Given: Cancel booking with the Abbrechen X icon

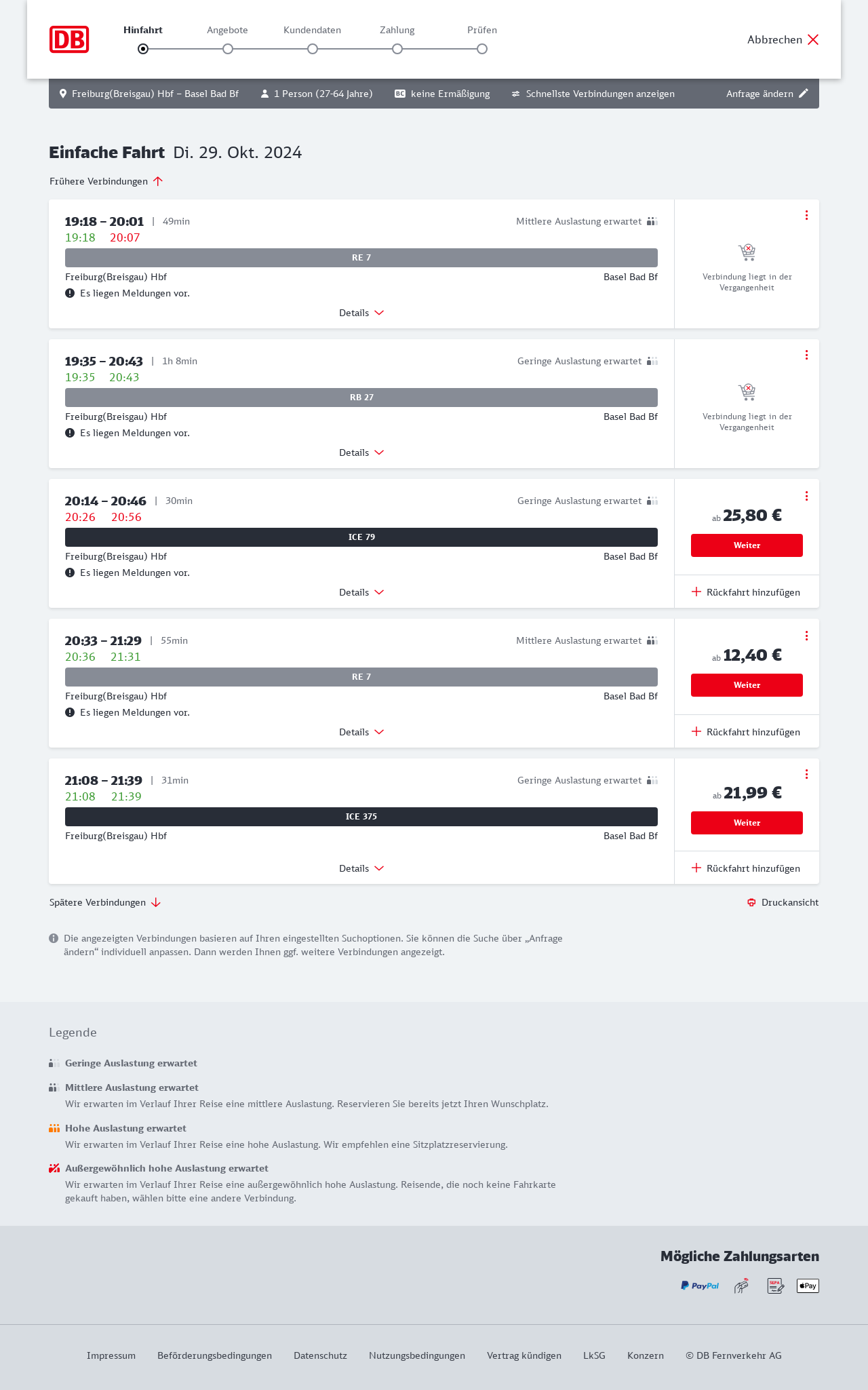Looking at the screenshot, I should click(813, 39).
